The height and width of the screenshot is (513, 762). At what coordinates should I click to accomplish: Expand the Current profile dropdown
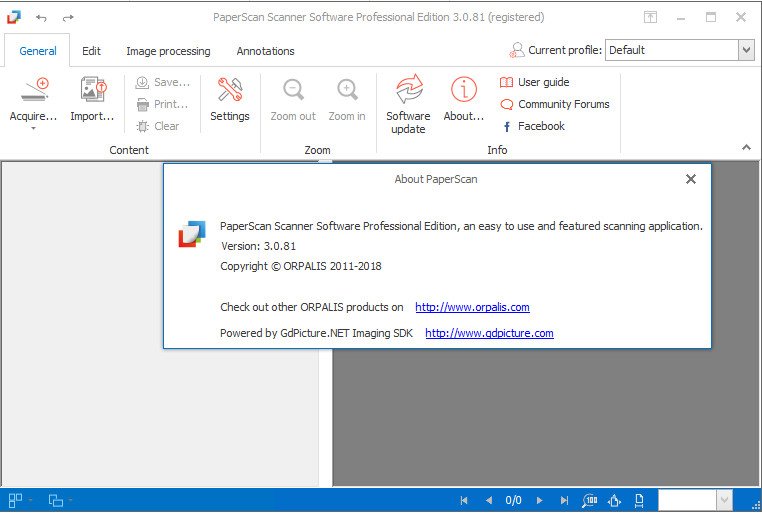[x=746, y=50]
